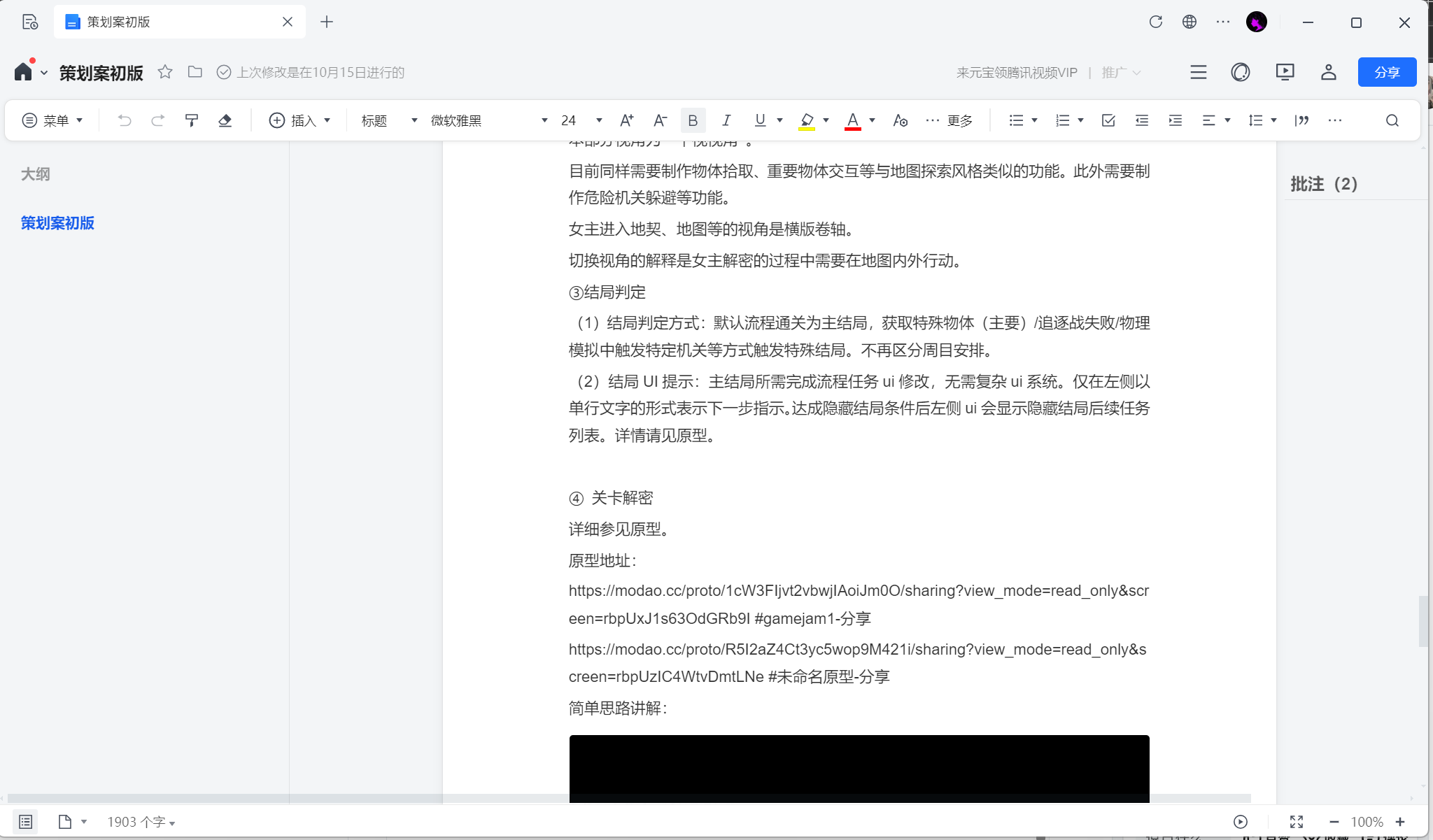Toggle italic formatting
The height and width of the screenshot is (840, 1433).
click(x=726, y=120)
